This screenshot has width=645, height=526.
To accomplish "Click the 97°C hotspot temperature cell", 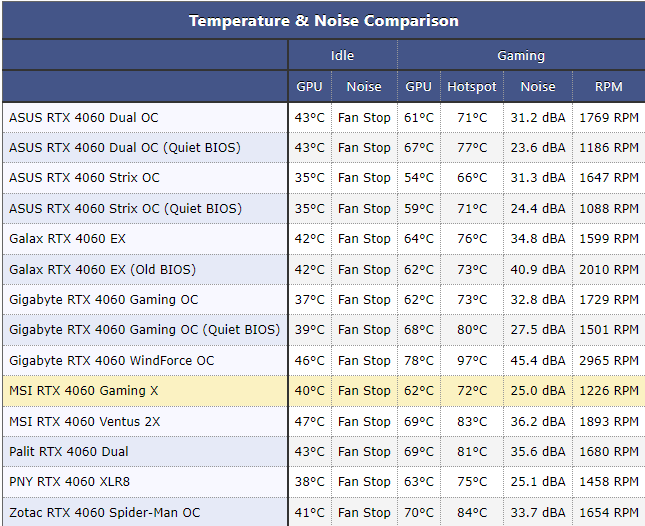I will pyautogui.click(x=472, y=361).
